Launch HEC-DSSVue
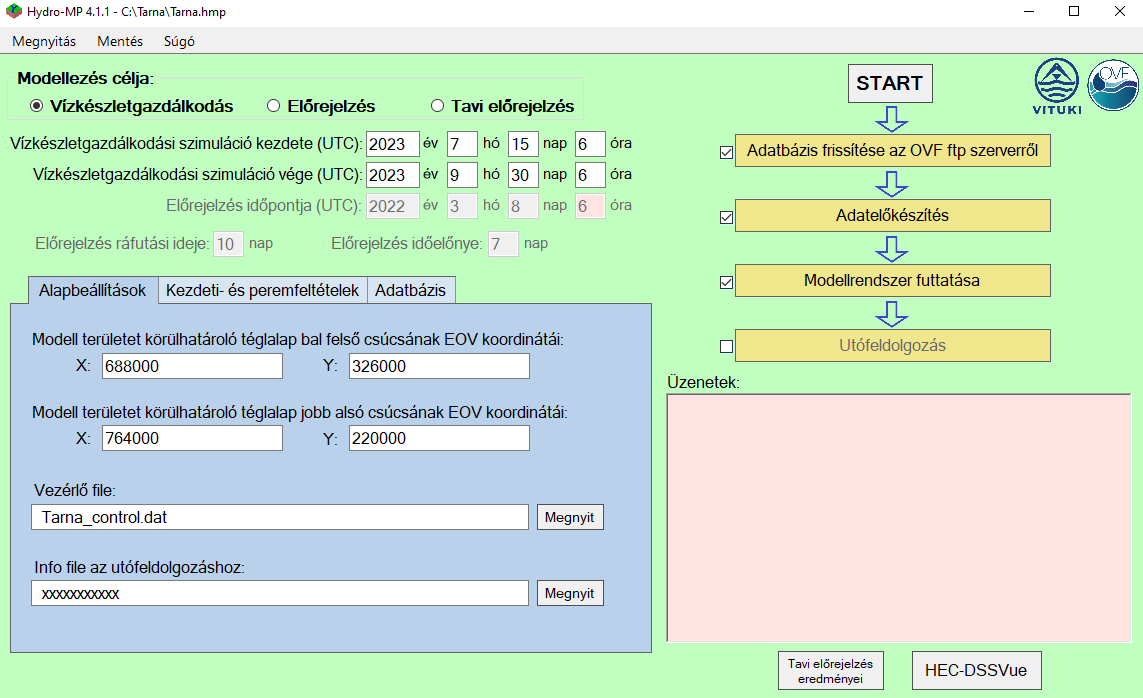The image size is (1143, 698). (x=976, y=671)
